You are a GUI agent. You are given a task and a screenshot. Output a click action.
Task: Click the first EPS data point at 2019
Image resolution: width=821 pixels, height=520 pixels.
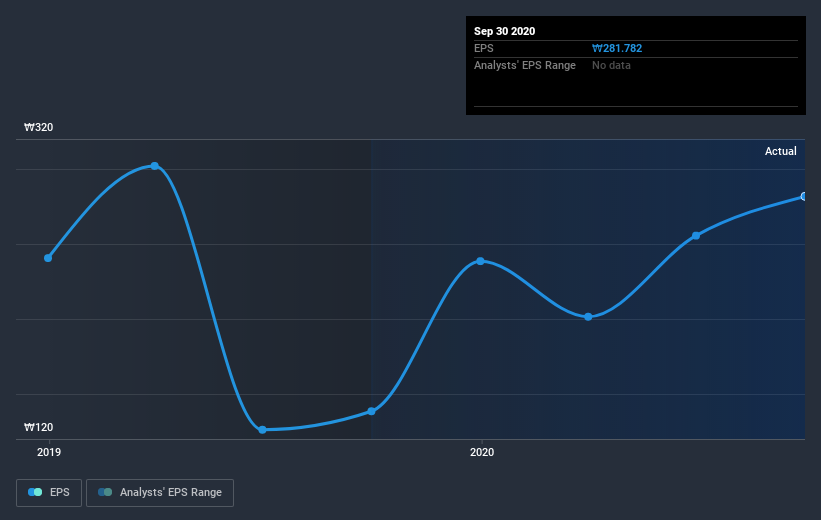[x=48, y=258]
